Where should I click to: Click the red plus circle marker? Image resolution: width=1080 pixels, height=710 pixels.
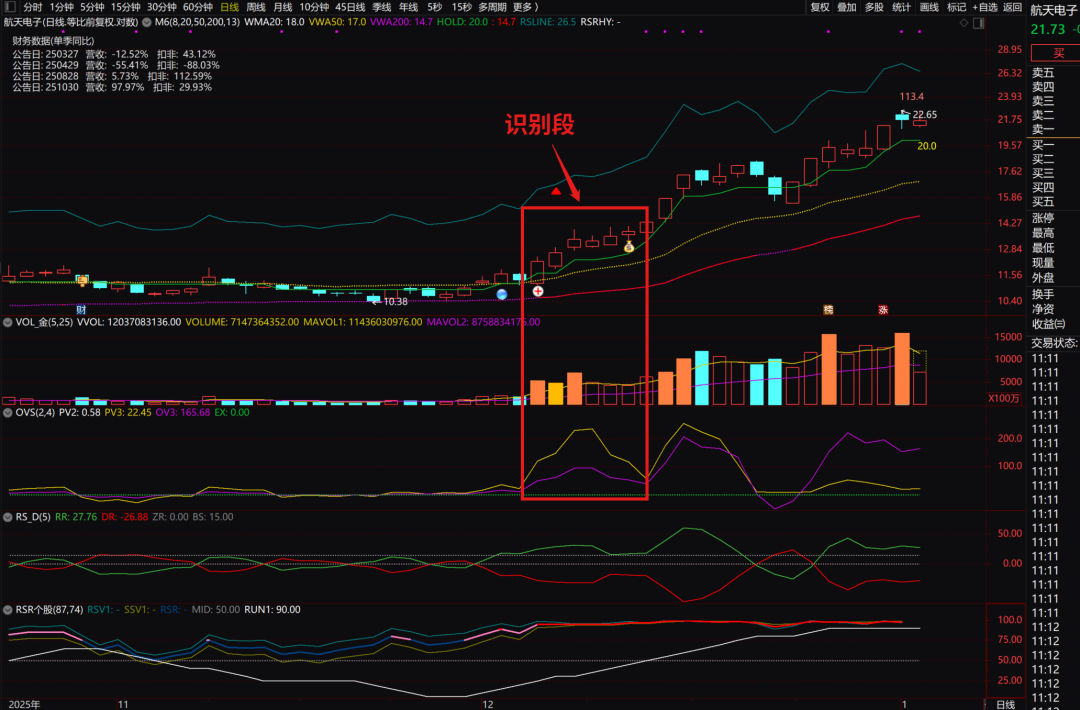pos(538,291)
